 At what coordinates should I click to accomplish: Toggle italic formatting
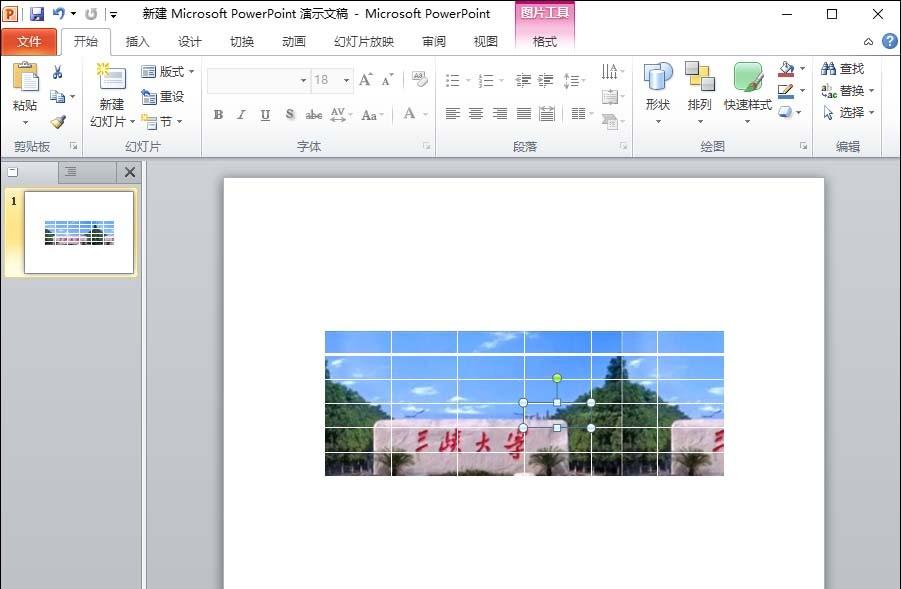tap(240, 115)
